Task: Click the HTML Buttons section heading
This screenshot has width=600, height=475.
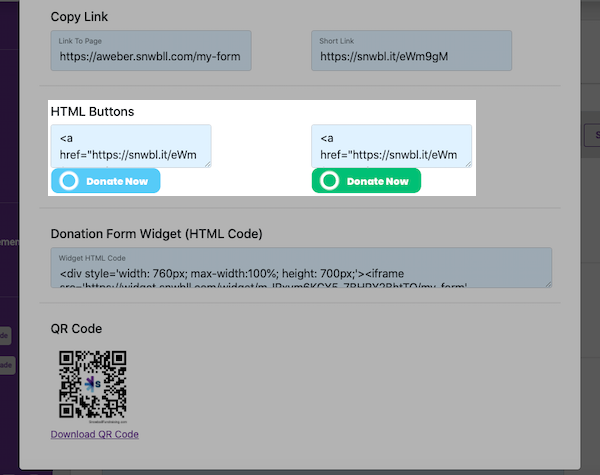Action: pyautogui.click(x=92, y=111)
